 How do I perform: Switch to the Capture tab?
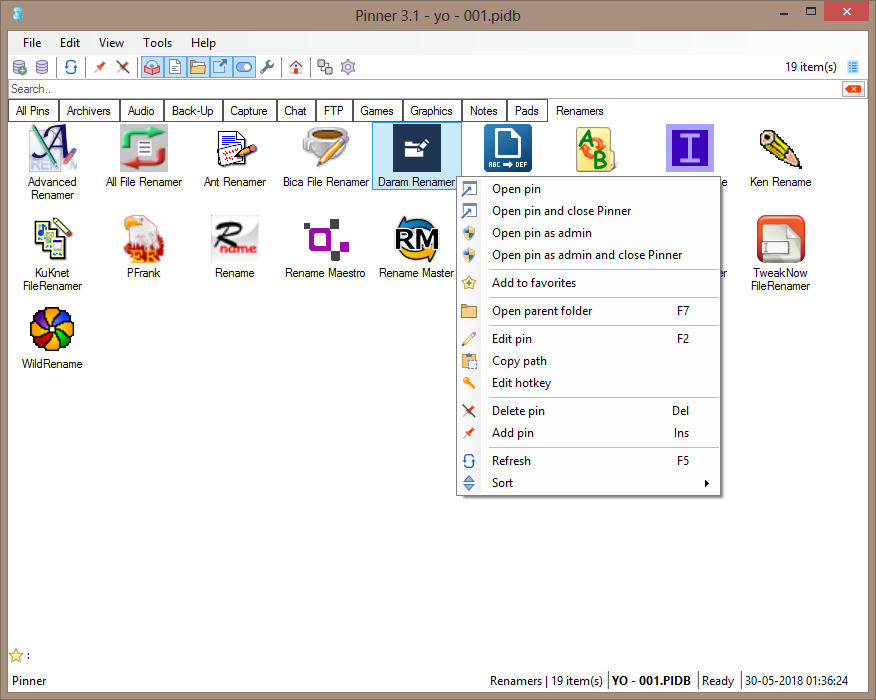click(x=249, y=111)
